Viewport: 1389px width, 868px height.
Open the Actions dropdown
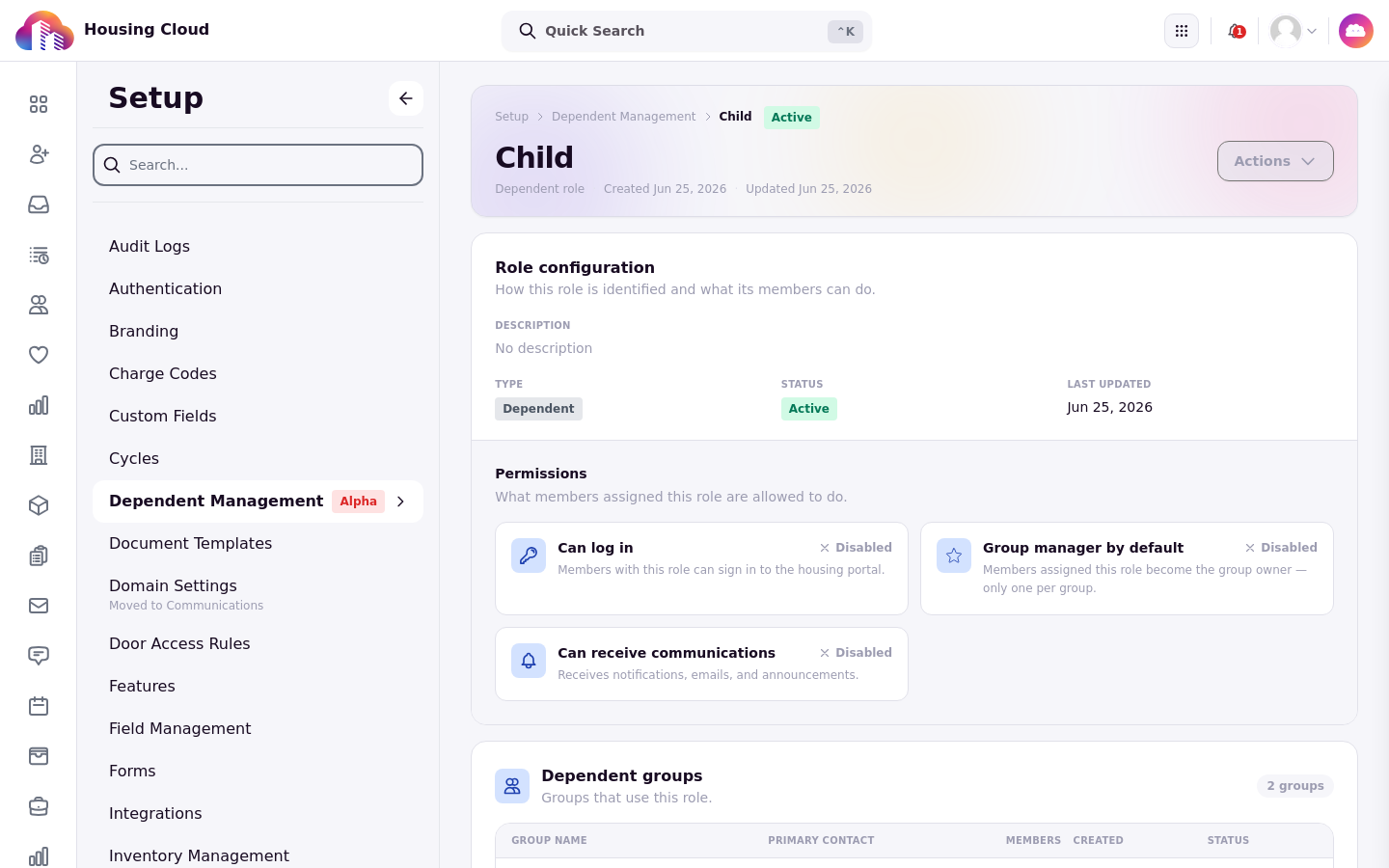(1275, 161)
